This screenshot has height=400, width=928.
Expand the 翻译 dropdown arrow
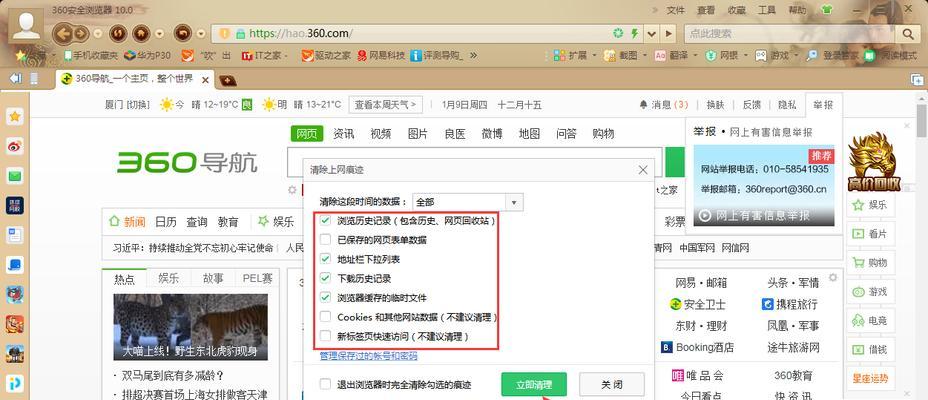coord(694,55)
